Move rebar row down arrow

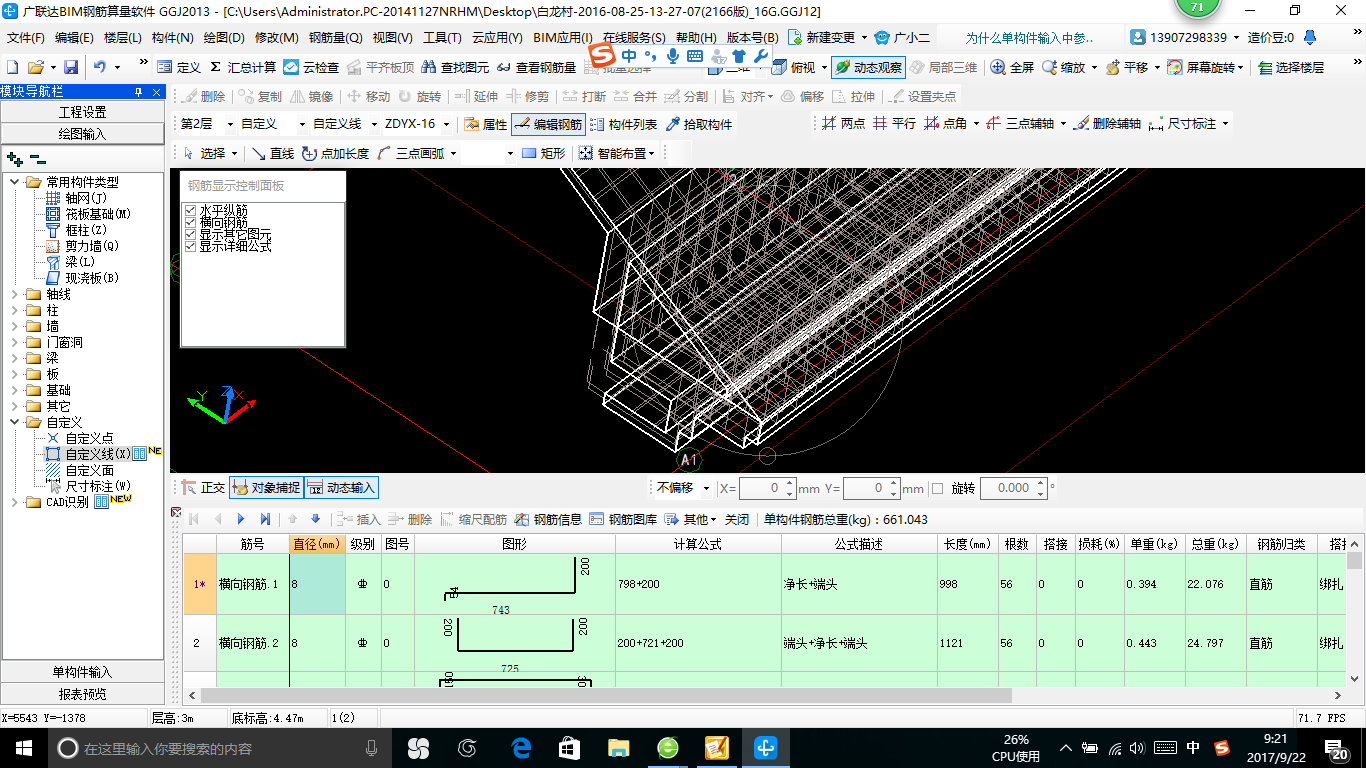tap(316, 519)
